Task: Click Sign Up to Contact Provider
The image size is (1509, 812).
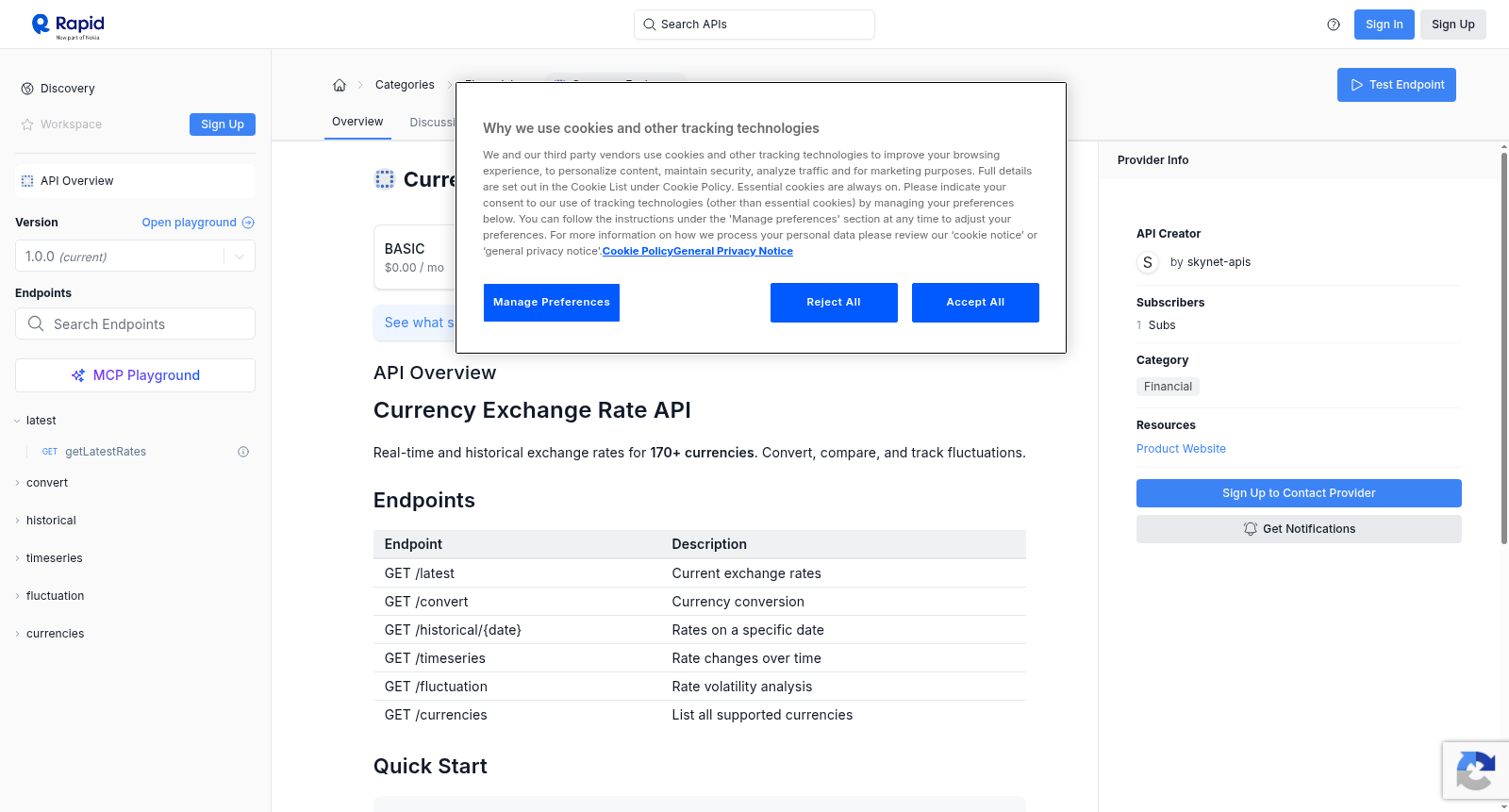Action: pyautogui.click(x=1299, y=493)
